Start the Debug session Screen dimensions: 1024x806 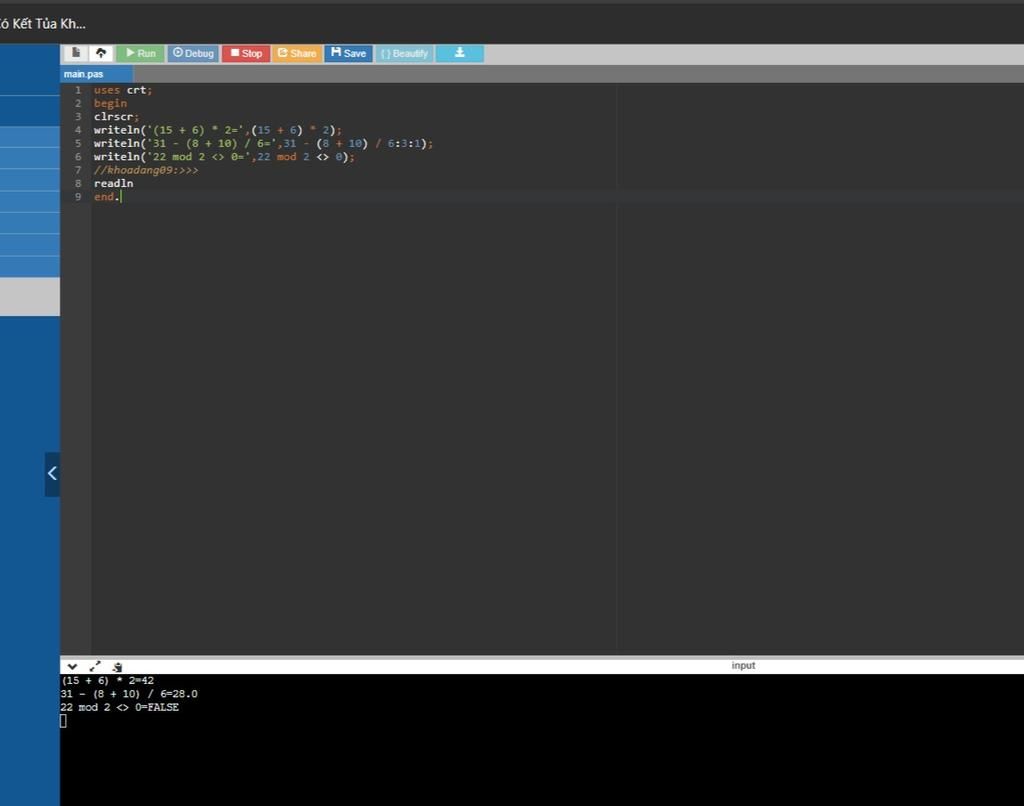(193, 53)
